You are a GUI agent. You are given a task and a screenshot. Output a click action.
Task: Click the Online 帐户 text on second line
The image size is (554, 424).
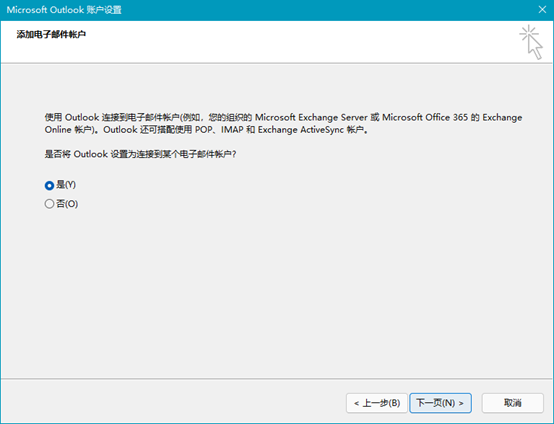[x=68, y=130]
